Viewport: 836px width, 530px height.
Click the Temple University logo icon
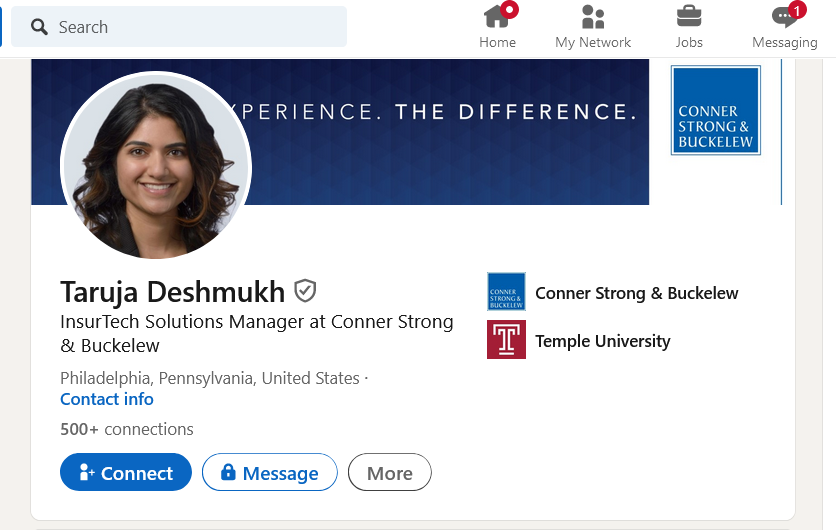506,339
